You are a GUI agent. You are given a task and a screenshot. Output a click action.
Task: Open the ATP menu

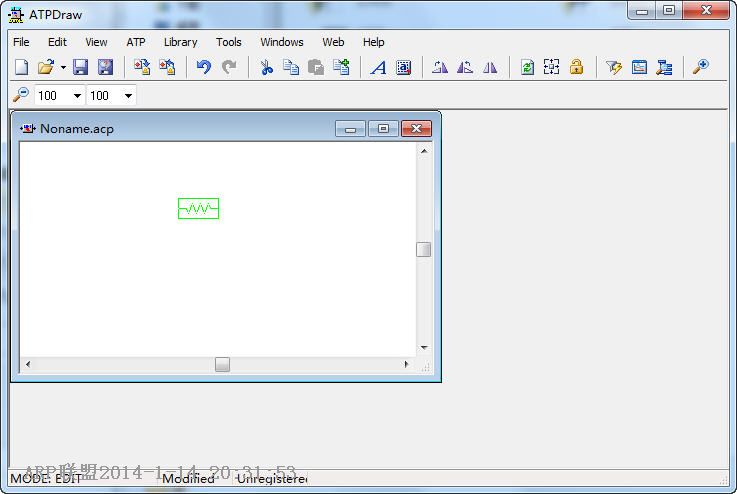(136, 42)
